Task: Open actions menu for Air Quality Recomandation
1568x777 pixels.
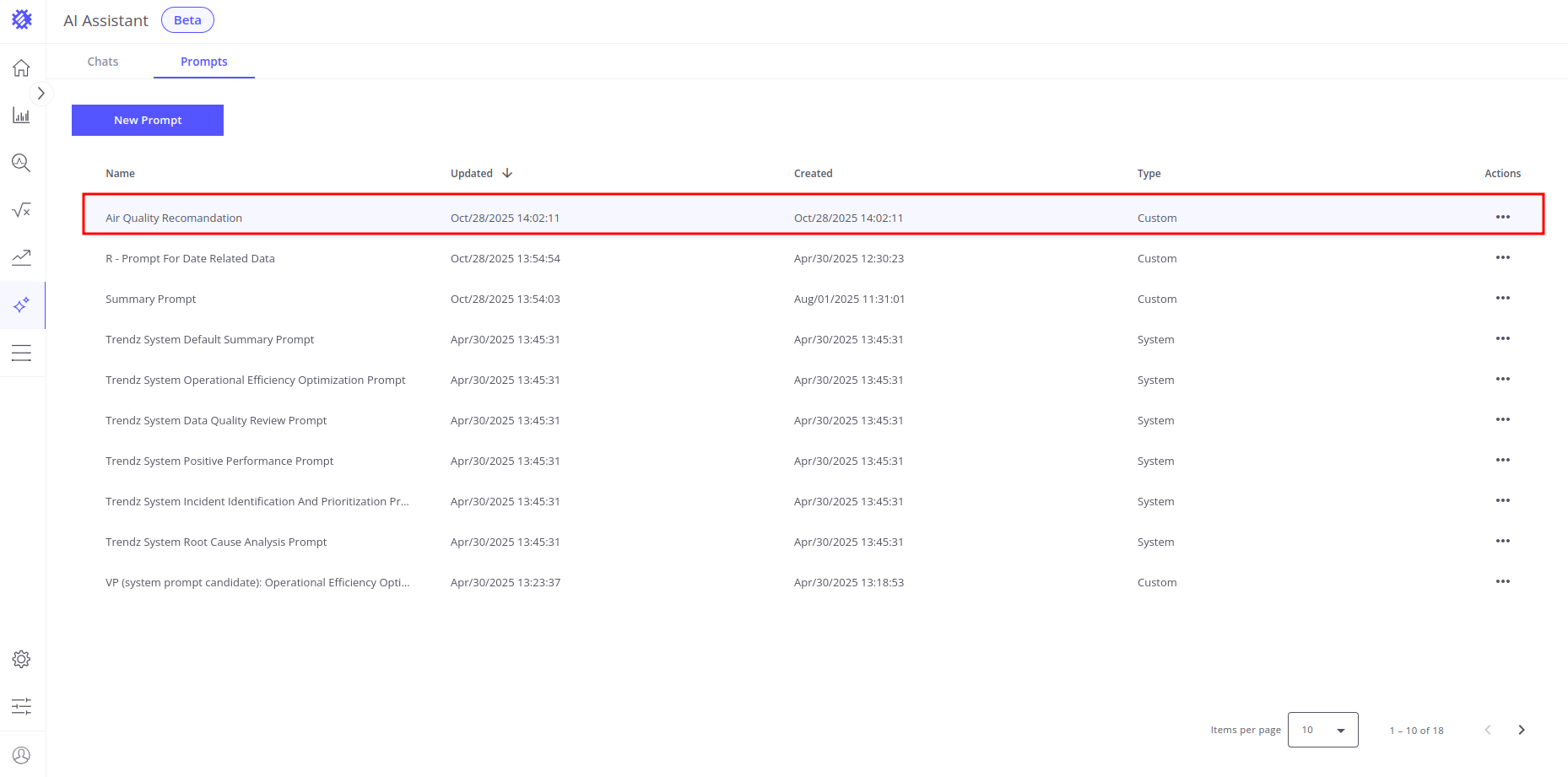Action: tap(1502, 218)
